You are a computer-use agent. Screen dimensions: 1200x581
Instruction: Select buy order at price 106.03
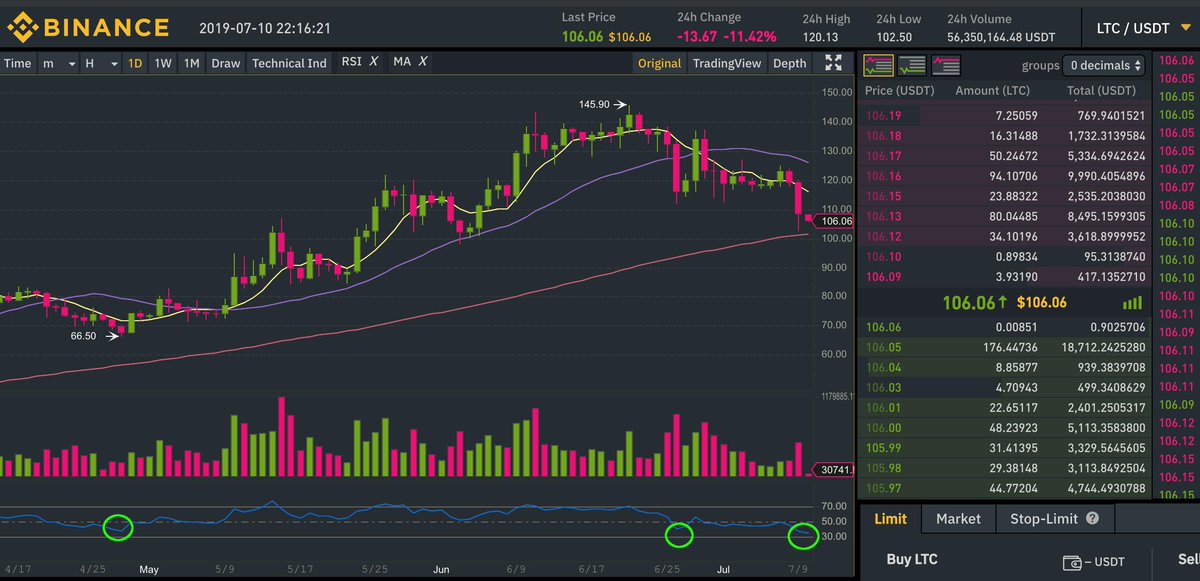[1005, 387]
